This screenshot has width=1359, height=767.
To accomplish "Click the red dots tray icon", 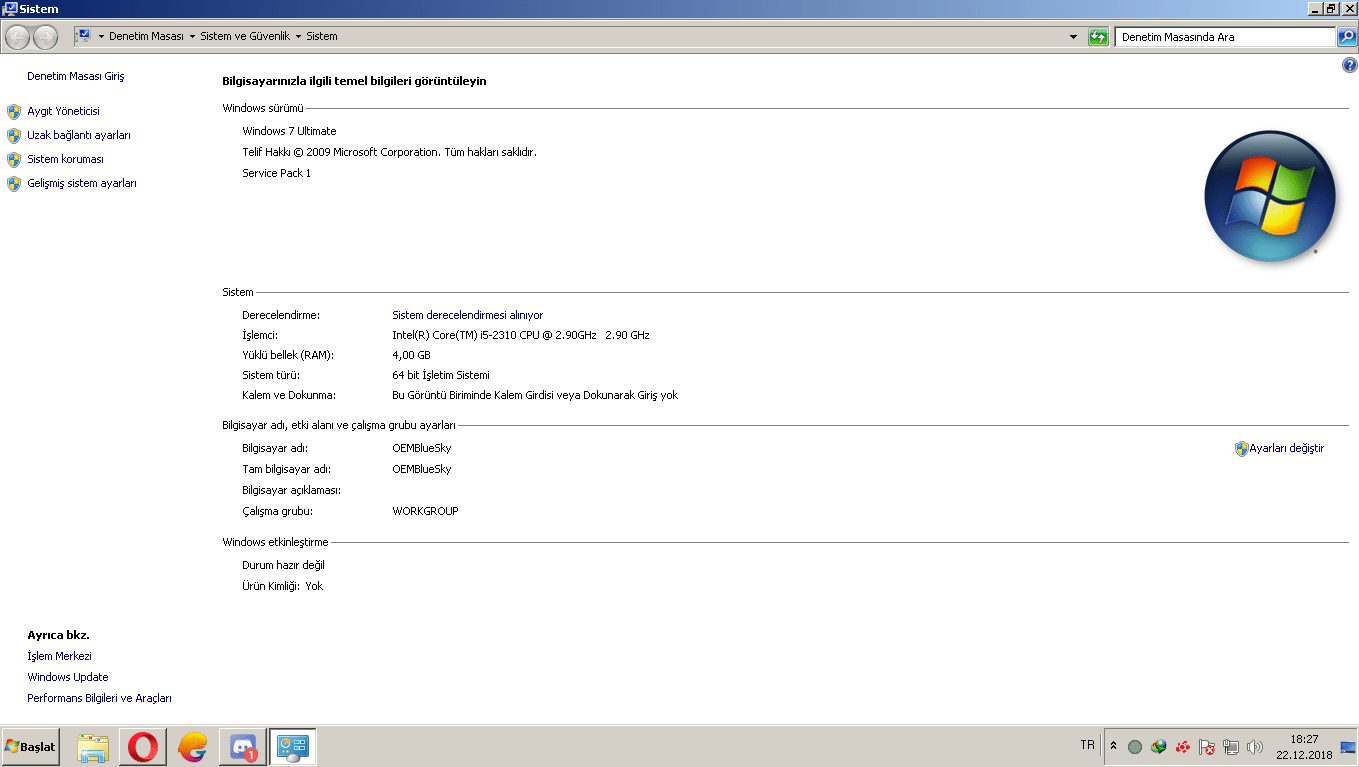I will click(x=1183, y=747).
